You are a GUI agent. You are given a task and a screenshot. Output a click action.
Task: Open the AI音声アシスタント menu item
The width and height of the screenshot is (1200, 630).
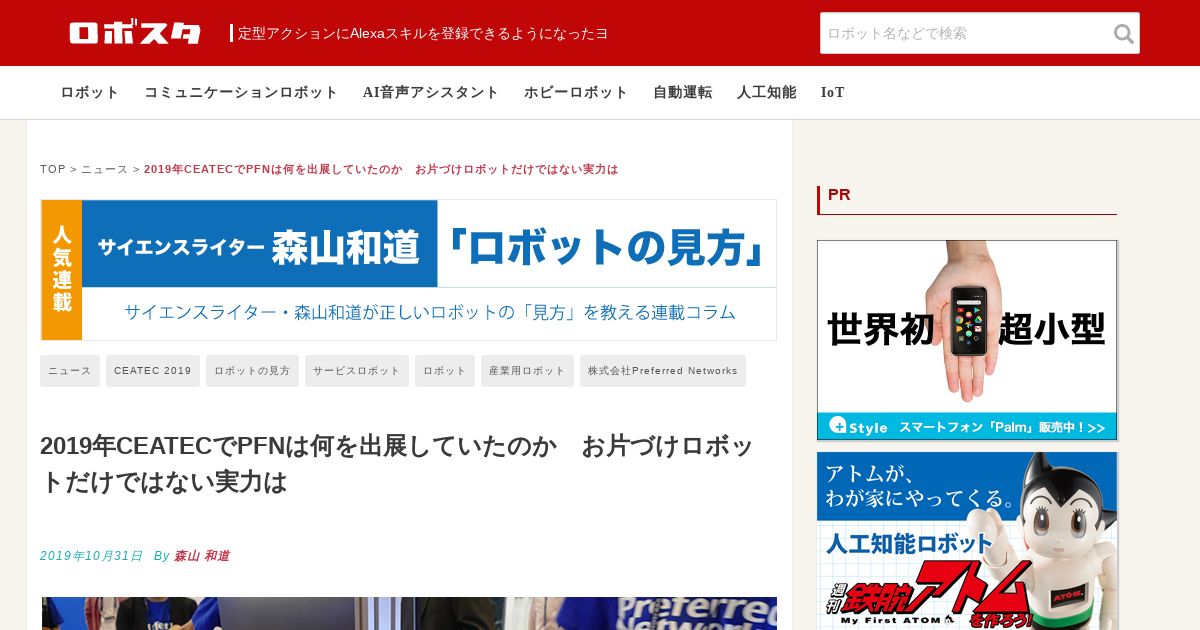(x=431, y=92)
